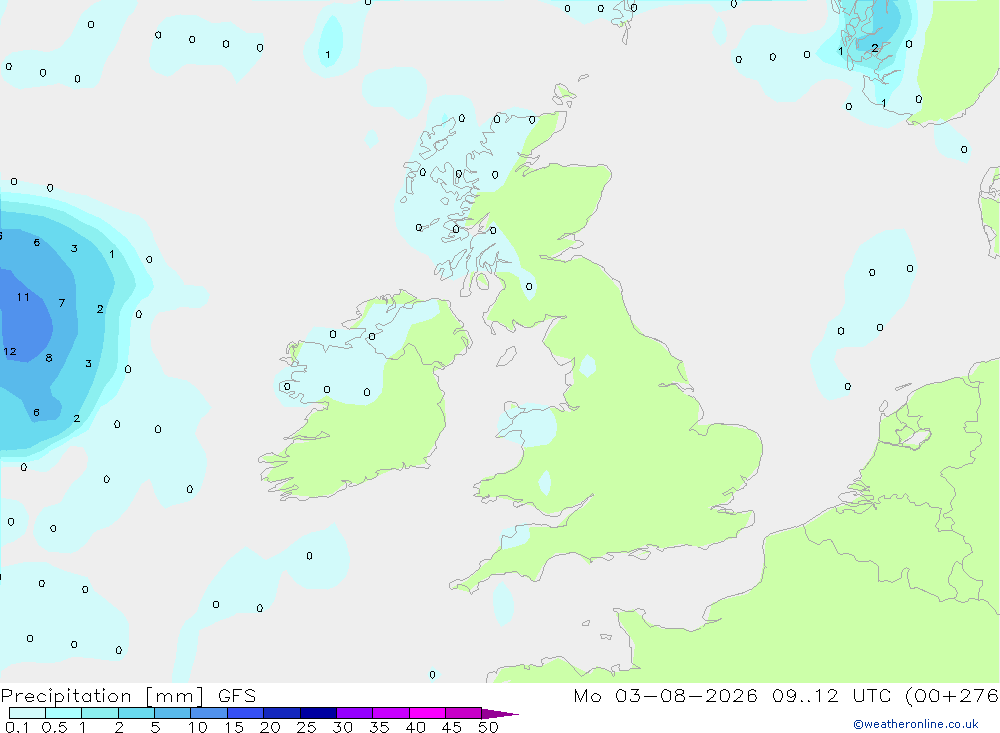
Task: Click the '0.1' legend scale label
Action: tap(17, 727)
